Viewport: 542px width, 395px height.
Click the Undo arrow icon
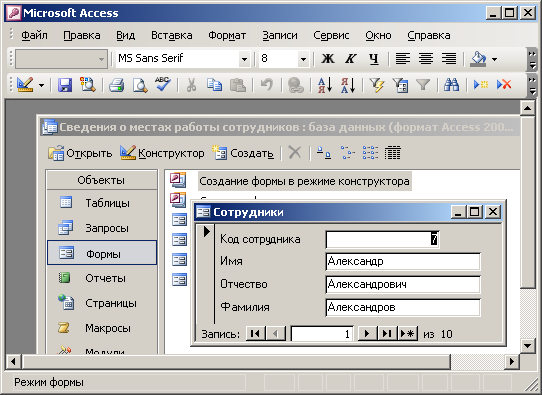tap(267, 85)
